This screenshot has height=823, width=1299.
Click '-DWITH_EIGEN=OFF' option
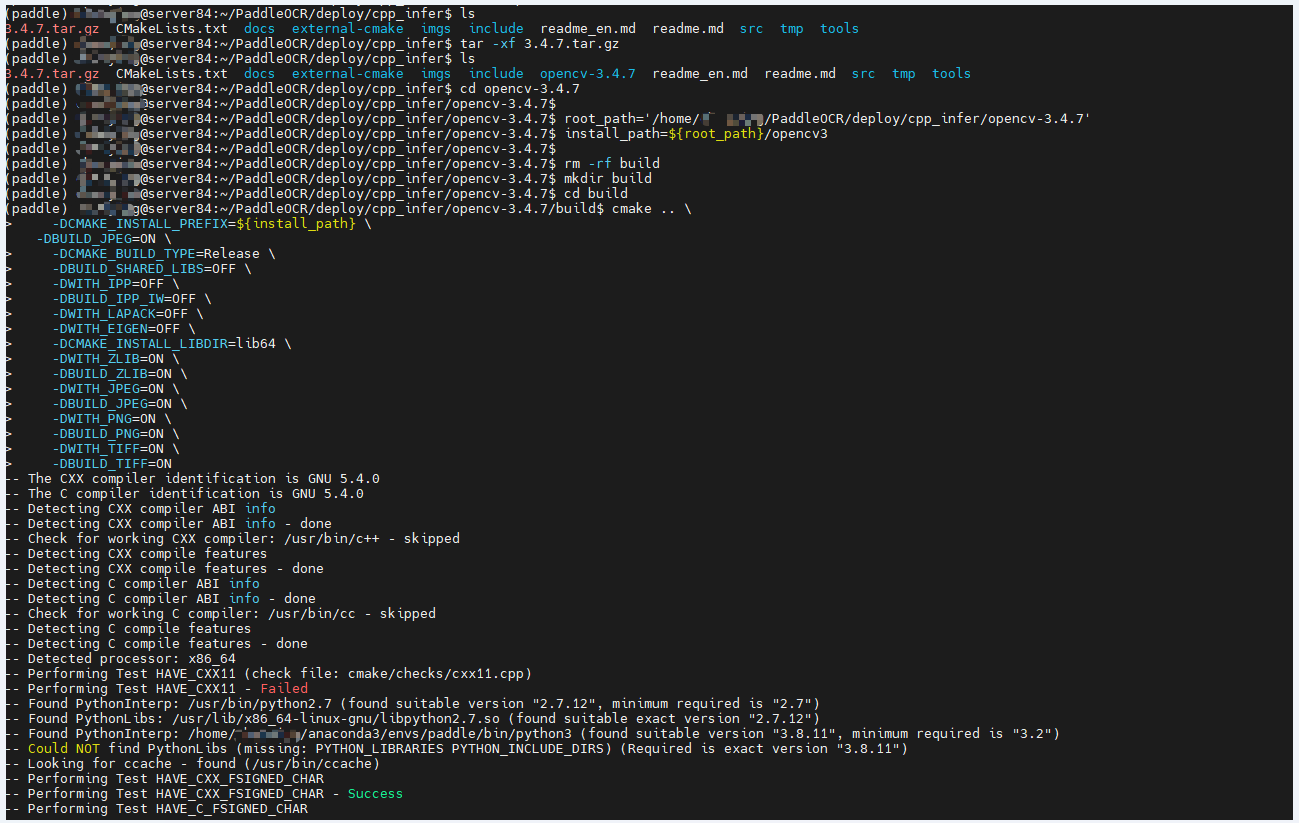pos(116,329)
